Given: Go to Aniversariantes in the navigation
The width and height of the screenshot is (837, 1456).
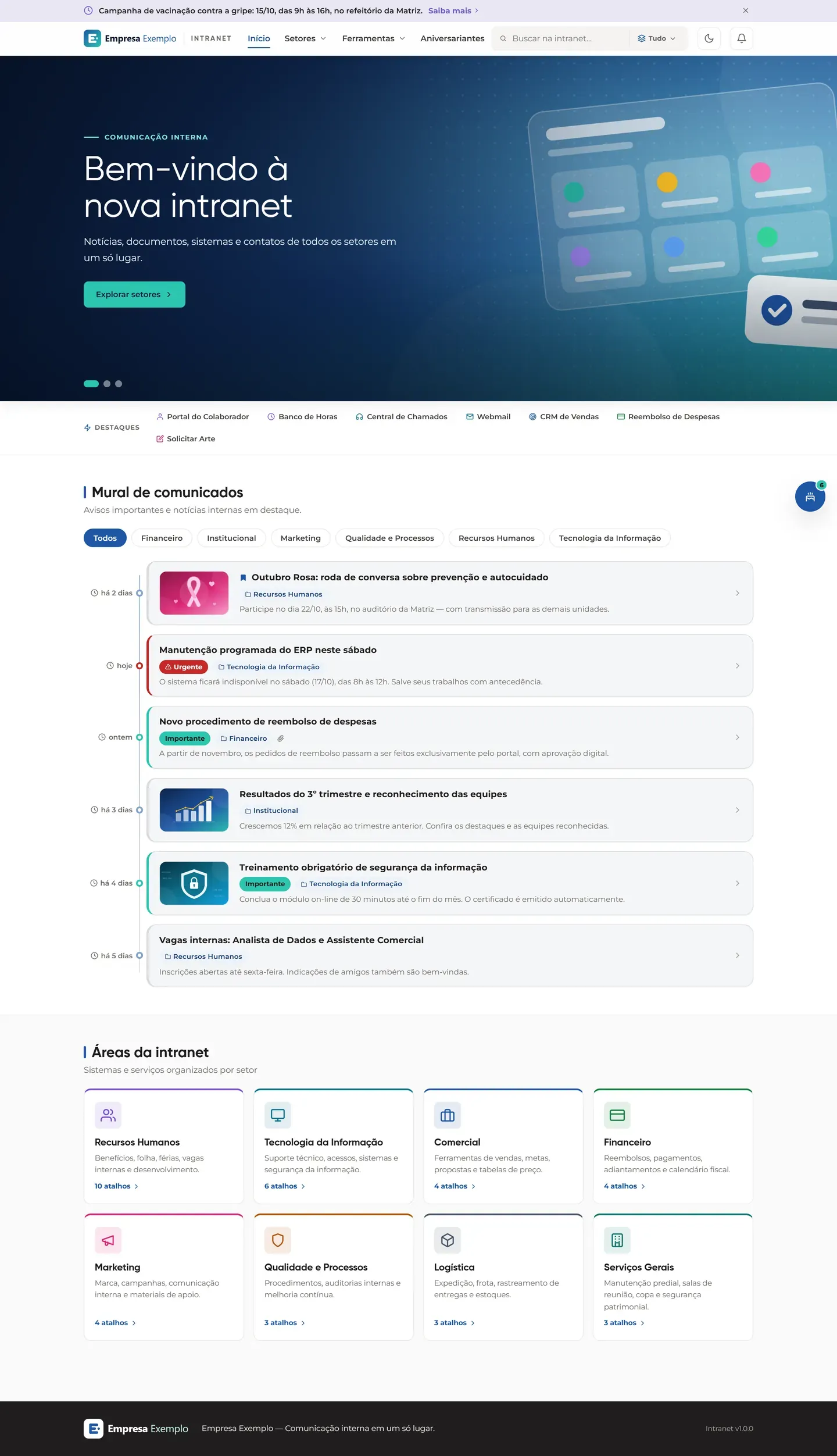Looking at the screenshot, I should click(452, 38).
